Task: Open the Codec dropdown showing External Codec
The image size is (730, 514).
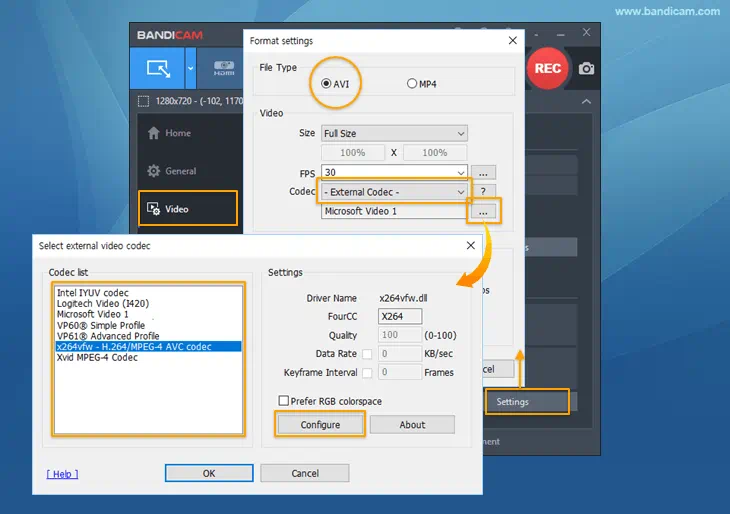Action: [x=394, y=192]
